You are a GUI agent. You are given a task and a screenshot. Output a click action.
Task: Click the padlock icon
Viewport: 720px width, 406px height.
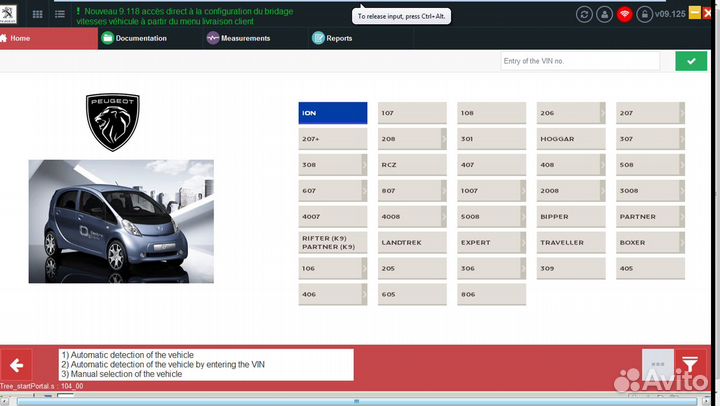[645, 14]
